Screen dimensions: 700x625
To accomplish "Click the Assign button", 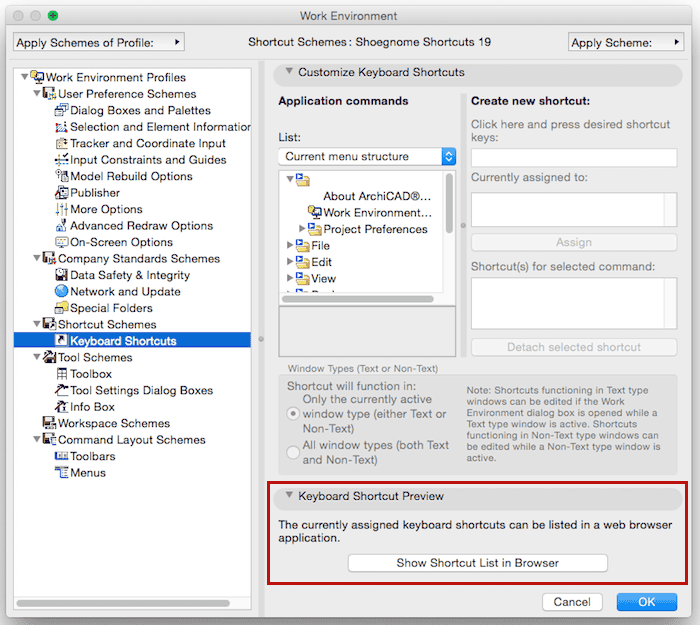I will (574, 242).
